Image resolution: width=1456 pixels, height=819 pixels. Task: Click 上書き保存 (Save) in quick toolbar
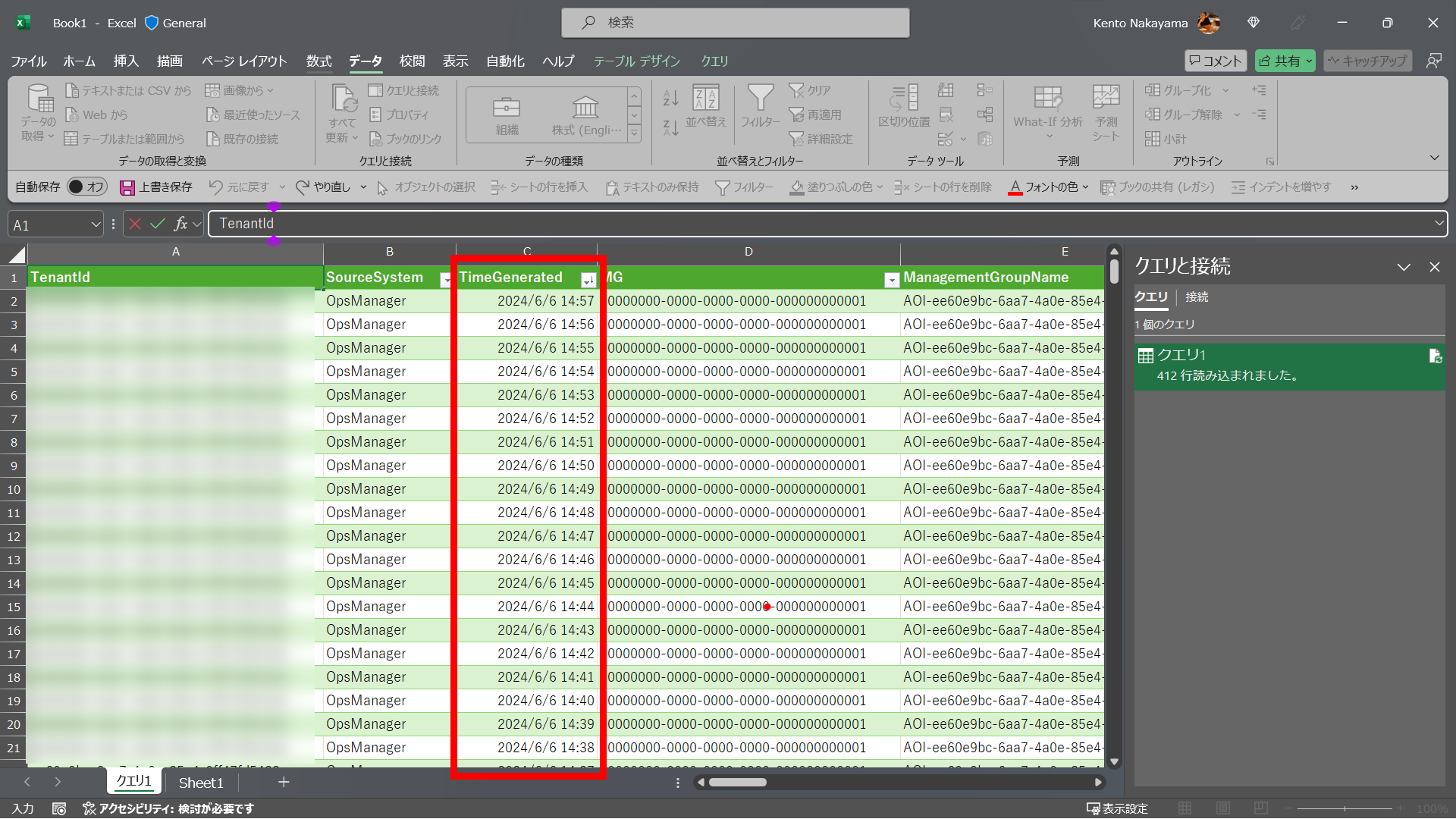(156, 187)
